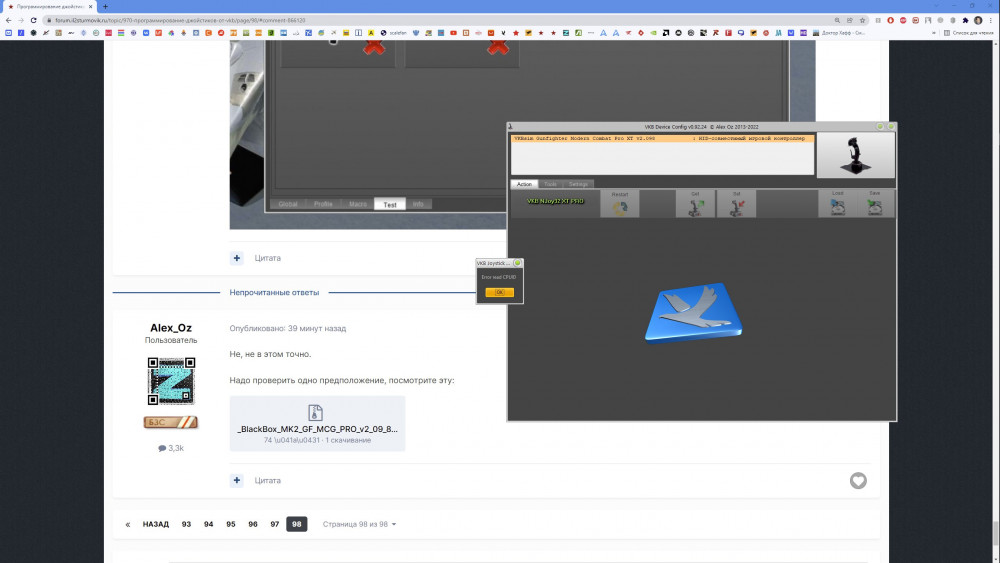Viewport: 1000px width, 563px height.
Task: Click the НАЗАД pagination button
Action: point(156,524)
